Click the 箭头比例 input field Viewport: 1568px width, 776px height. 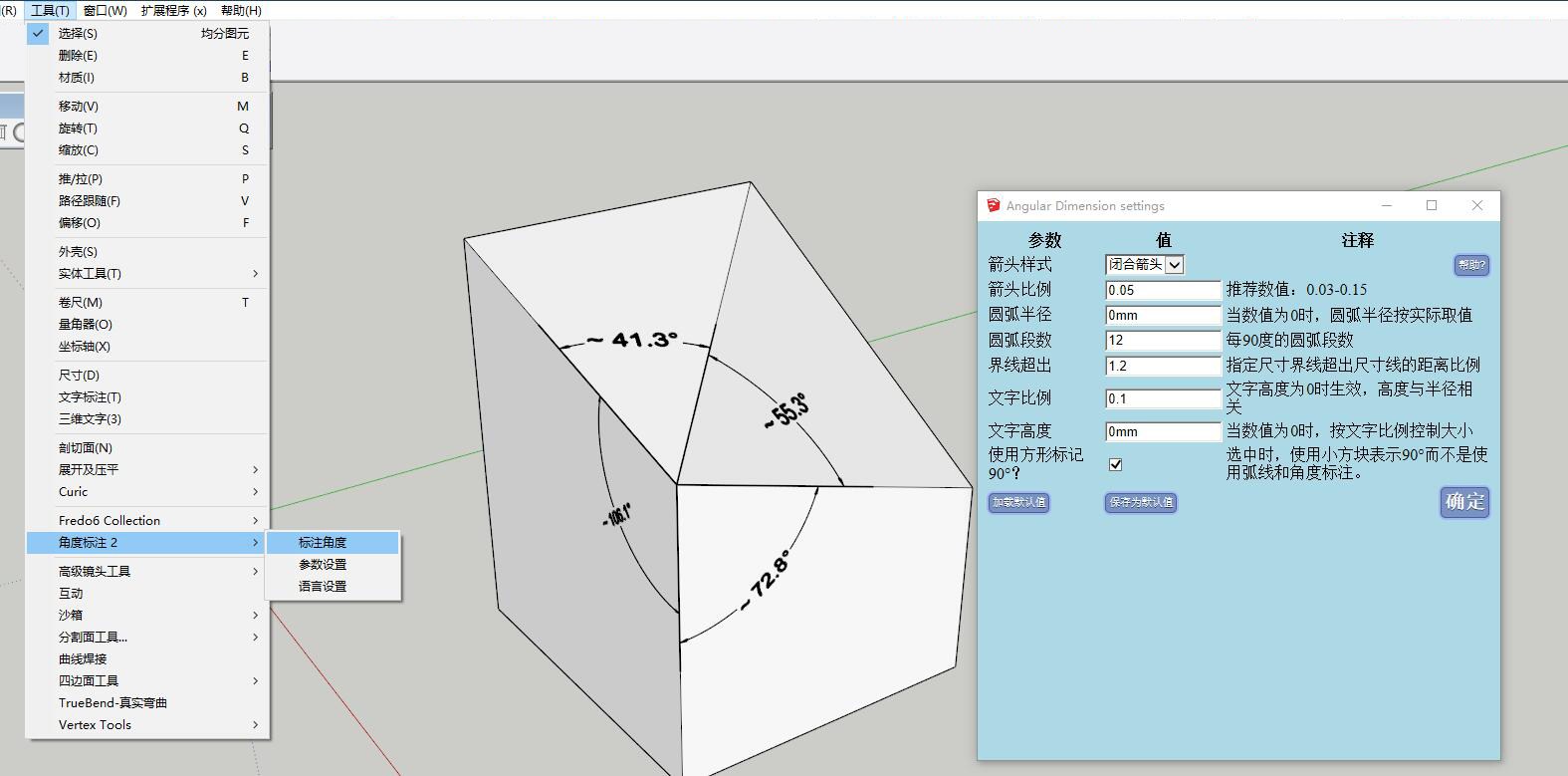(x=1162, y=291)
